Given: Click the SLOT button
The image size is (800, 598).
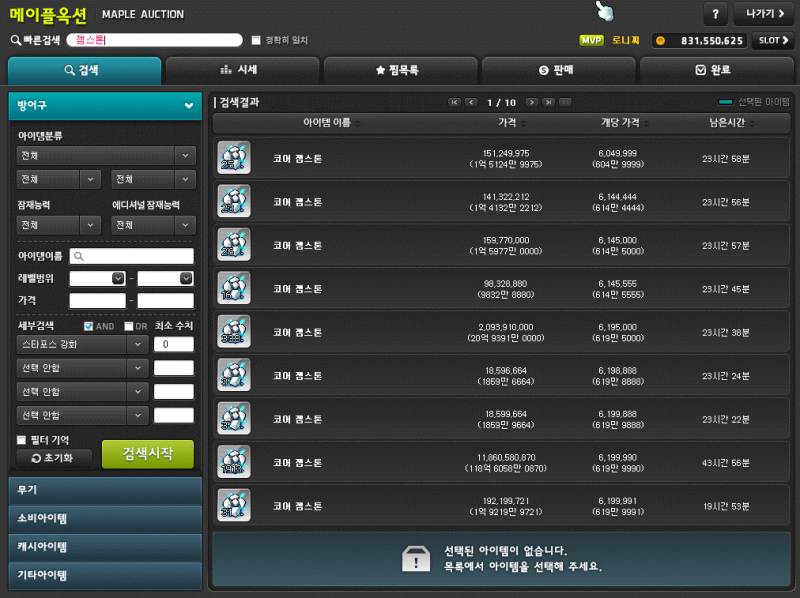Looking at the screenshot, I should pyautogui.click(x=773, y=40).
